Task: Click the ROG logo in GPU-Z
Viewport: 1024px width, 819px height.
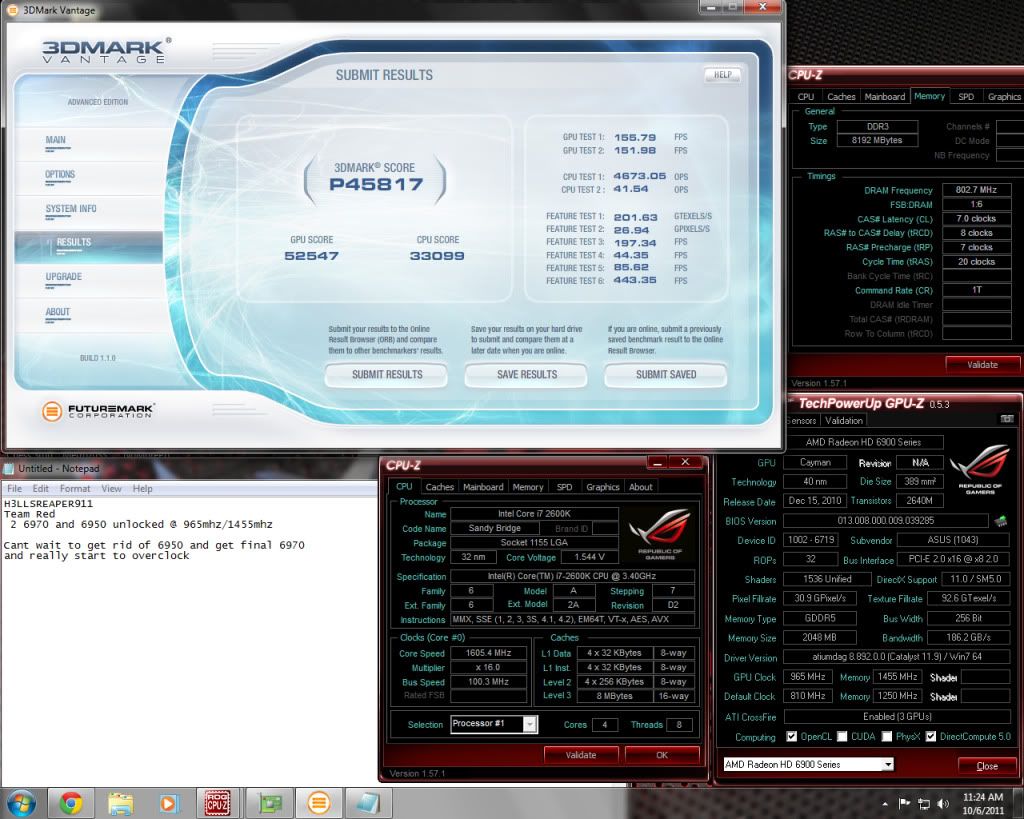Action: coord(980,469)
